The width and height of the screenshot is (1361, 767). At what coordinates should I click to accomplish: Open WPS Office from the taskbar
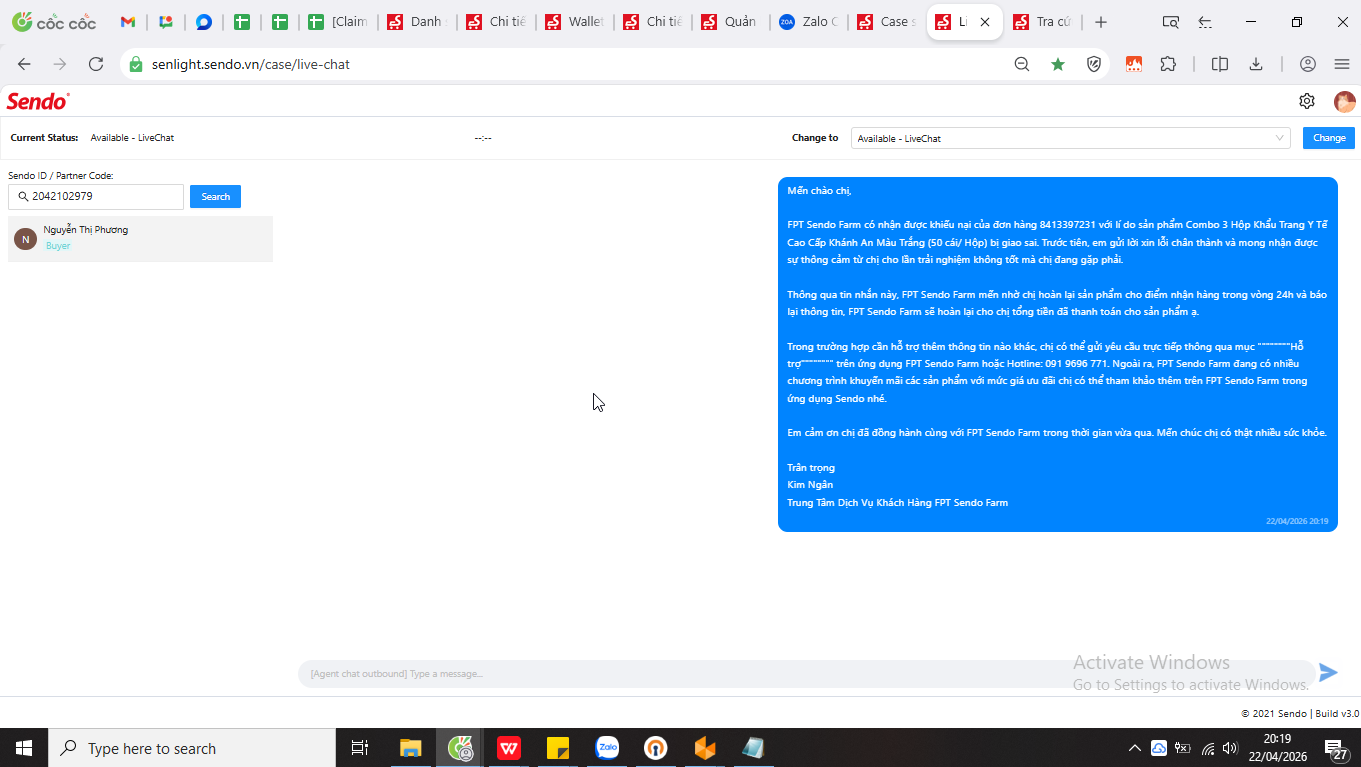pos(509,748)
